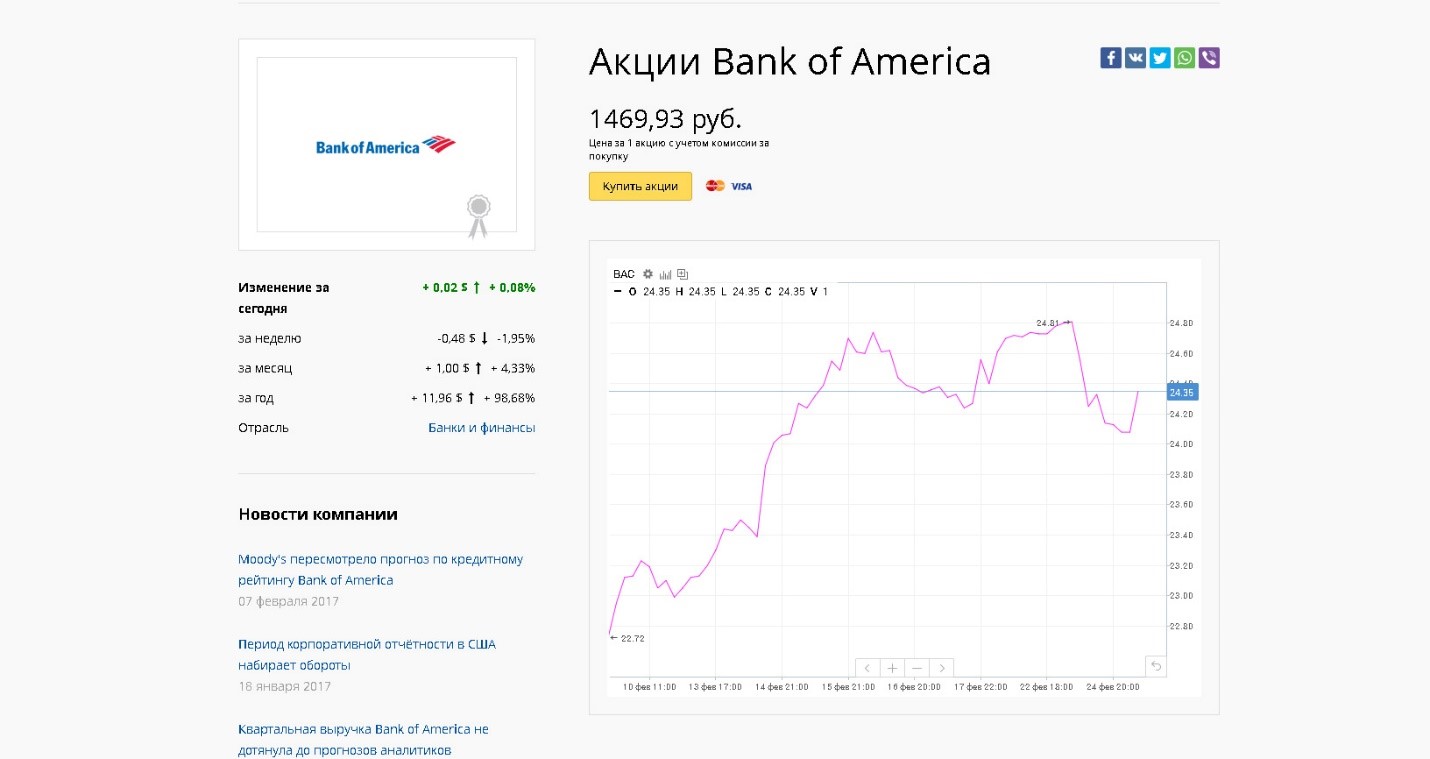This screenshot has height=759, width=1430.
Task: Click the 'Купить акции' button
Action: pyautogui.click(x=640, y=187)
